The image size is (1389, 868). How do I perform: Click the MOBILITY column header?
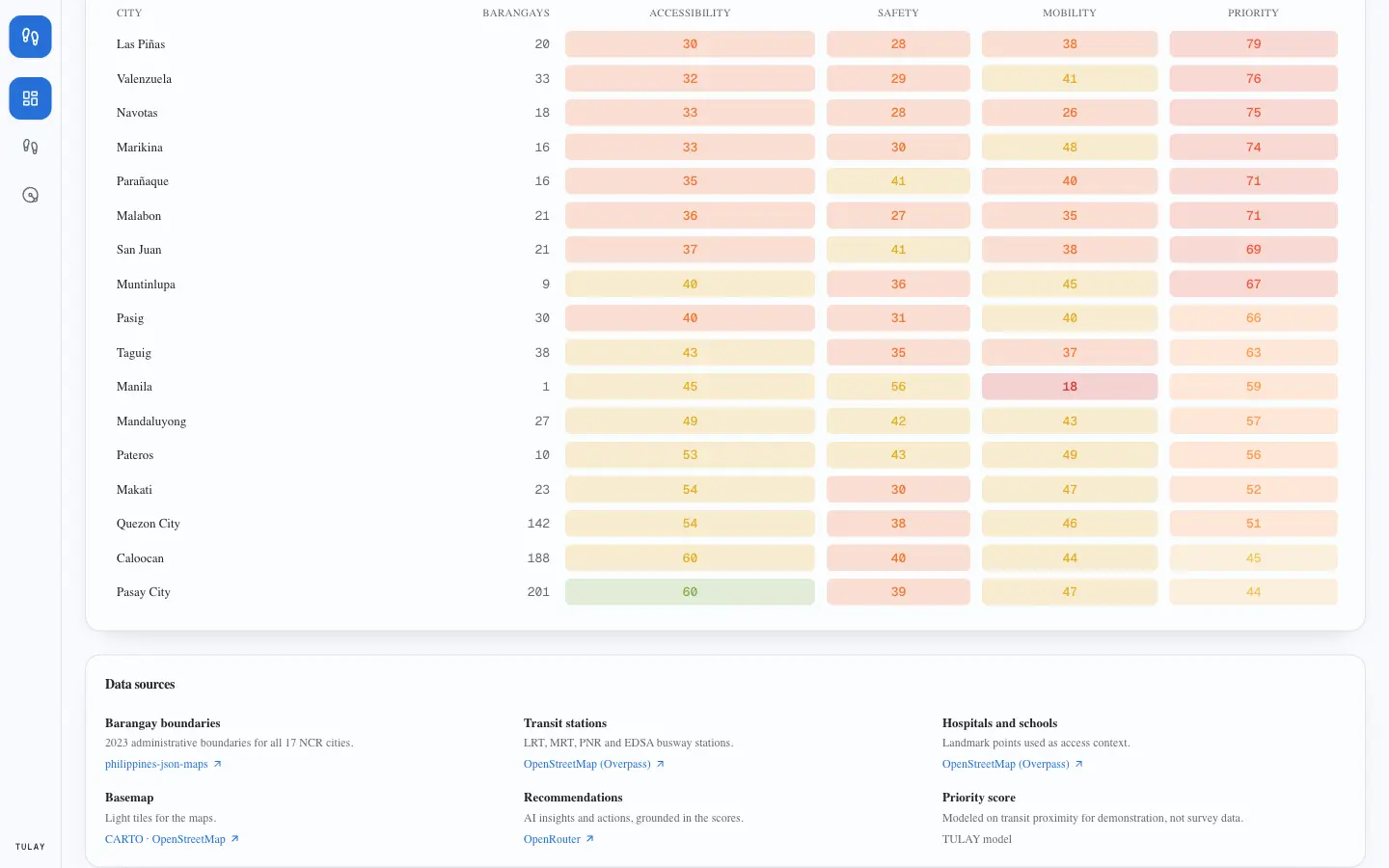1070,13
